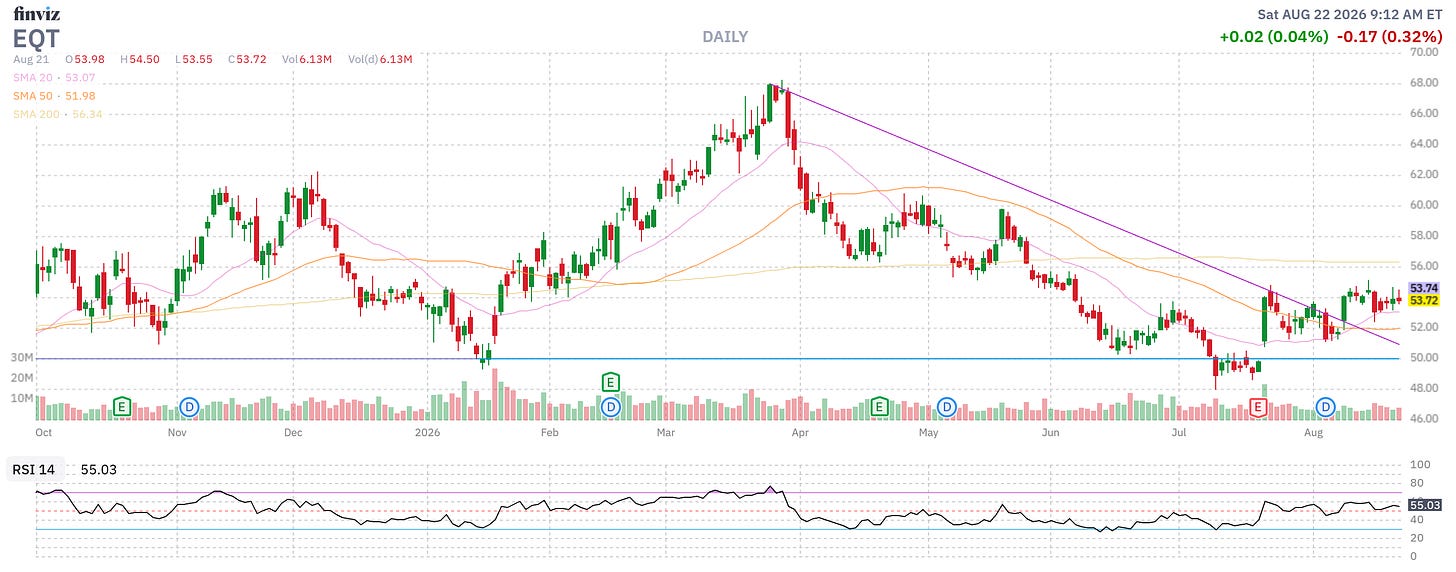Screen dimensions: 1456x572
Task: Click the 20 label on RSI axis
Action: tap(1416, 538)
